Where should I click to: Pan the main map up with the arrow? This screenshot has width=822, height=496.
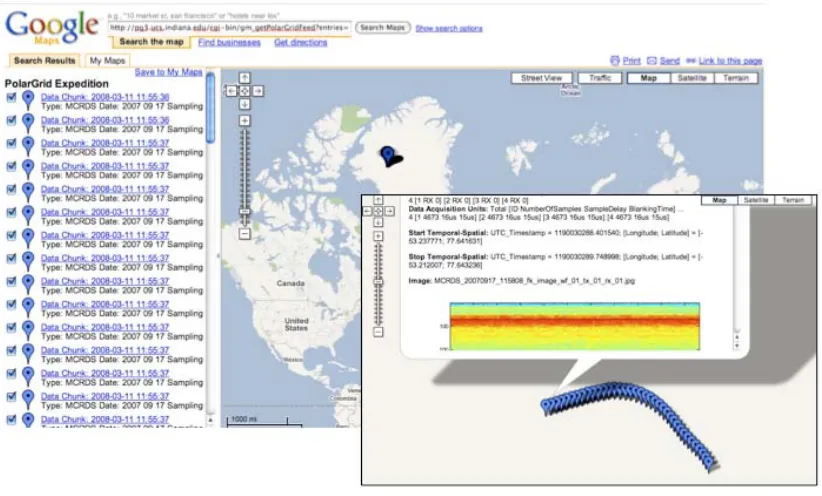tap(244, 78)
